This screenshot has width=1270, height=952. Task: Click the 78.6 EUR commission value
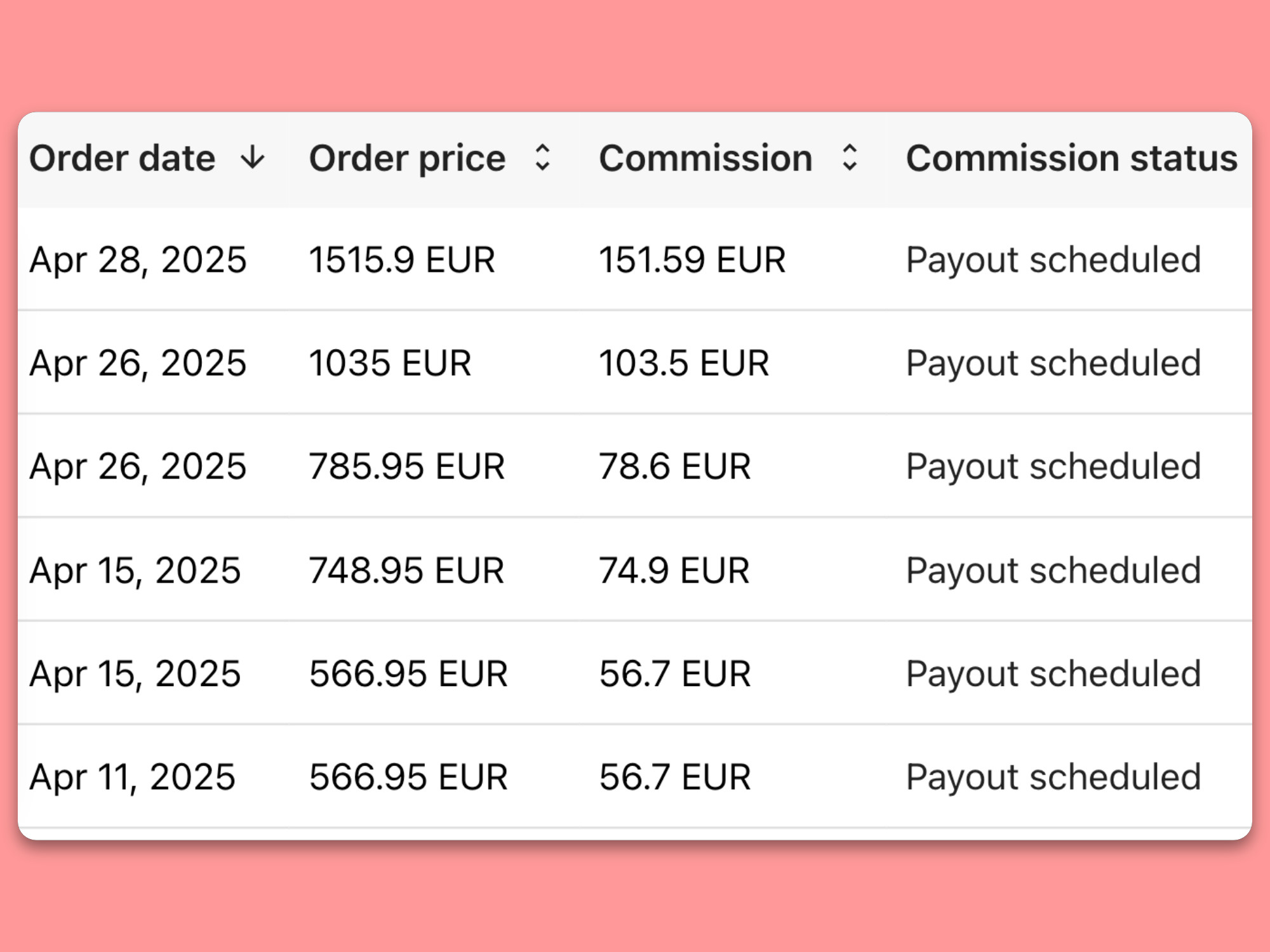(675, 466)
